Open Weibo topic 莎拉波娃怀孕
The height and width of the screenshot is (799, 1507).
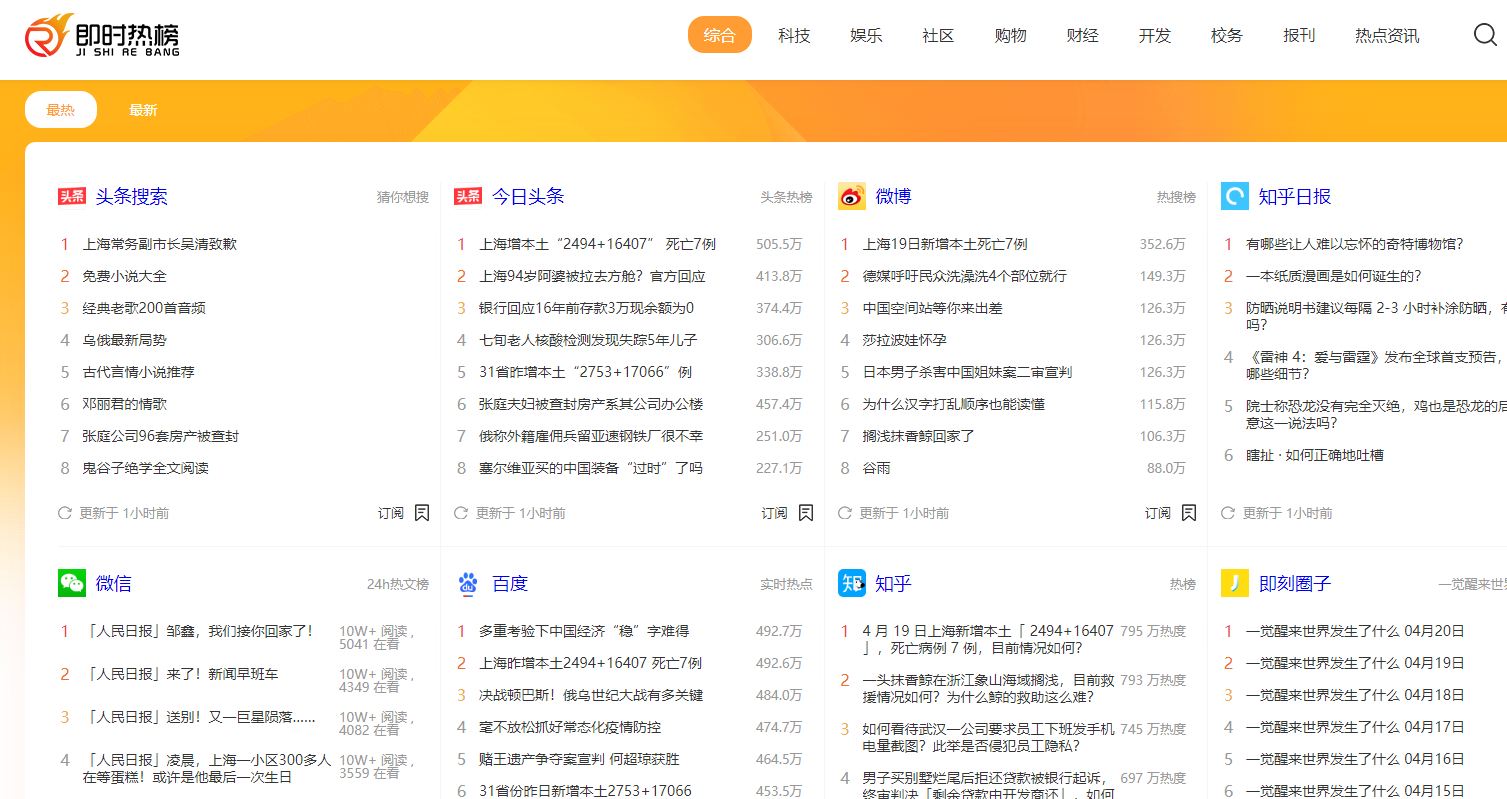905,340
